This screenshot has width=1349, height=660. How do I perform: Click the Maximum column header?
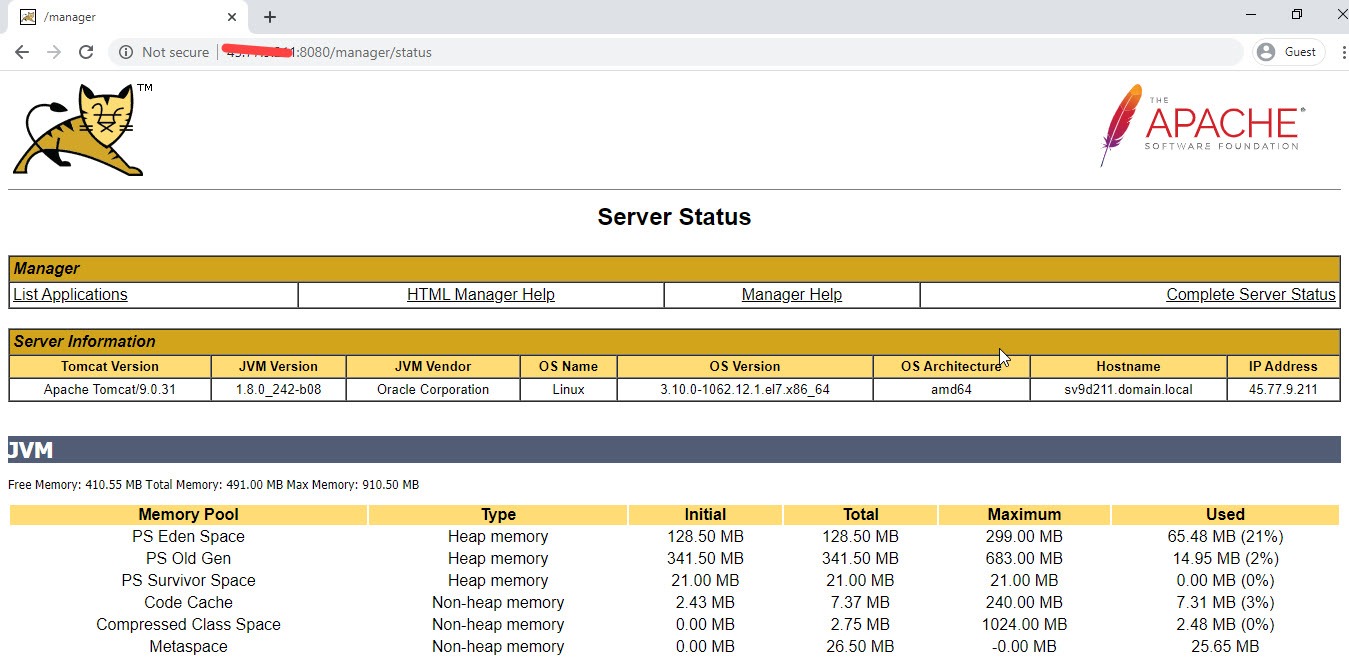coord(1024,515)
